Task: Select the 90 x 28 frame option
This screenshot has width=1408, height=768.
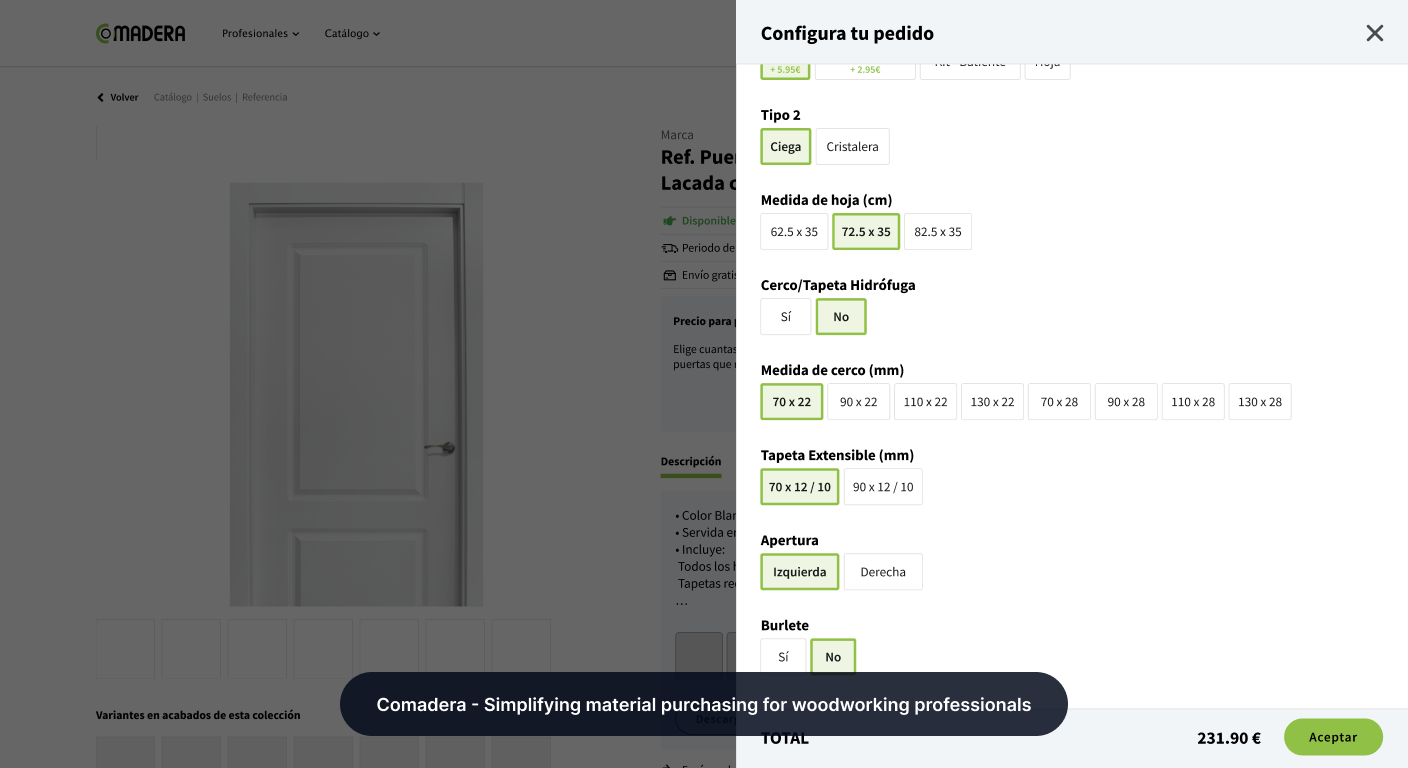Action: [x=1126, y=402]
